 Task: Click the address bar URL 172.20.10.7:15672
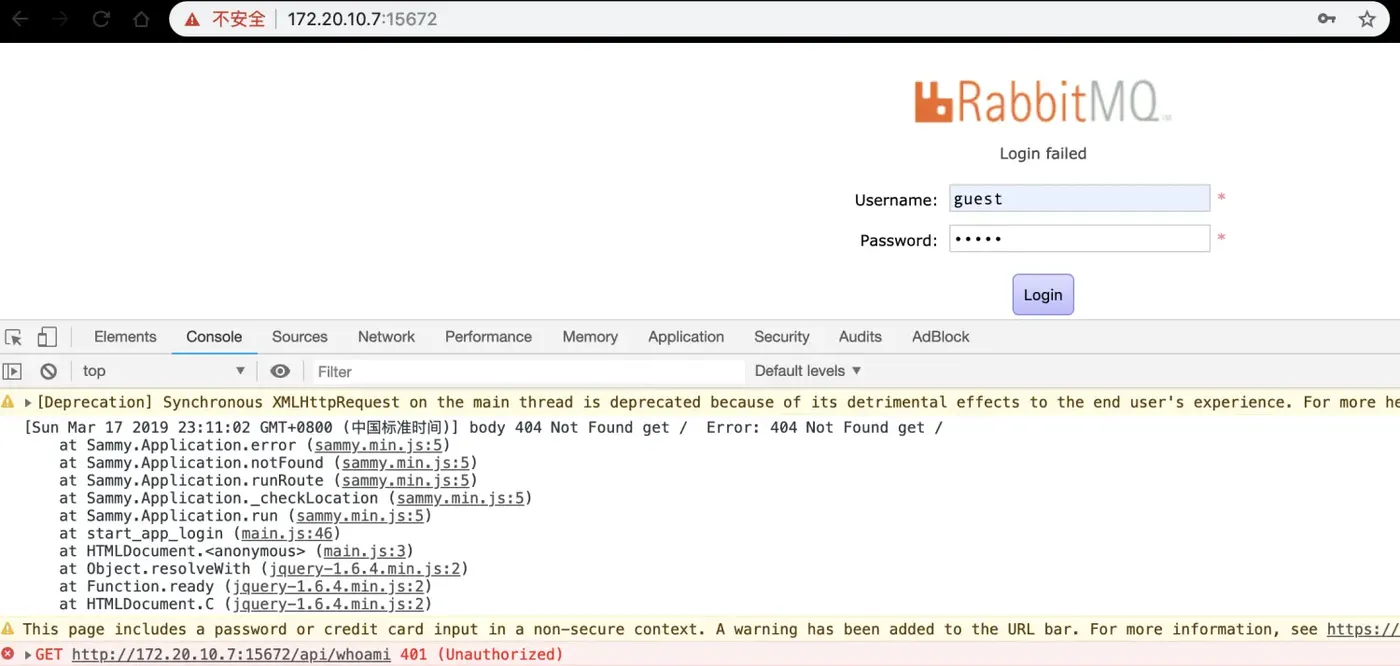point(362,19)
